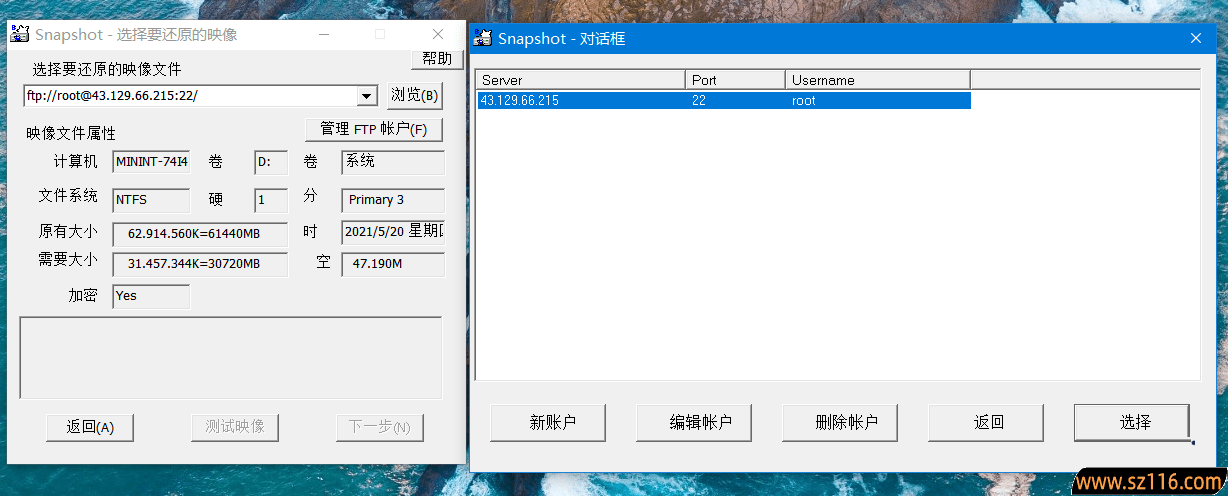The image size is (1228, 496).
Task: Click the 下一步(N) button
Action: click(x=380, y=427)
